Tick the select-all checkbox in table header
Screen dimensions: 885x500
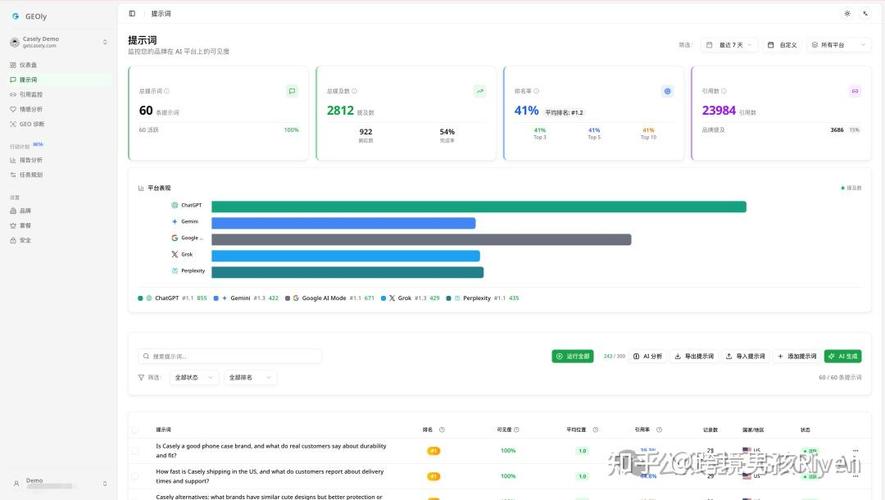pos(135,429)
